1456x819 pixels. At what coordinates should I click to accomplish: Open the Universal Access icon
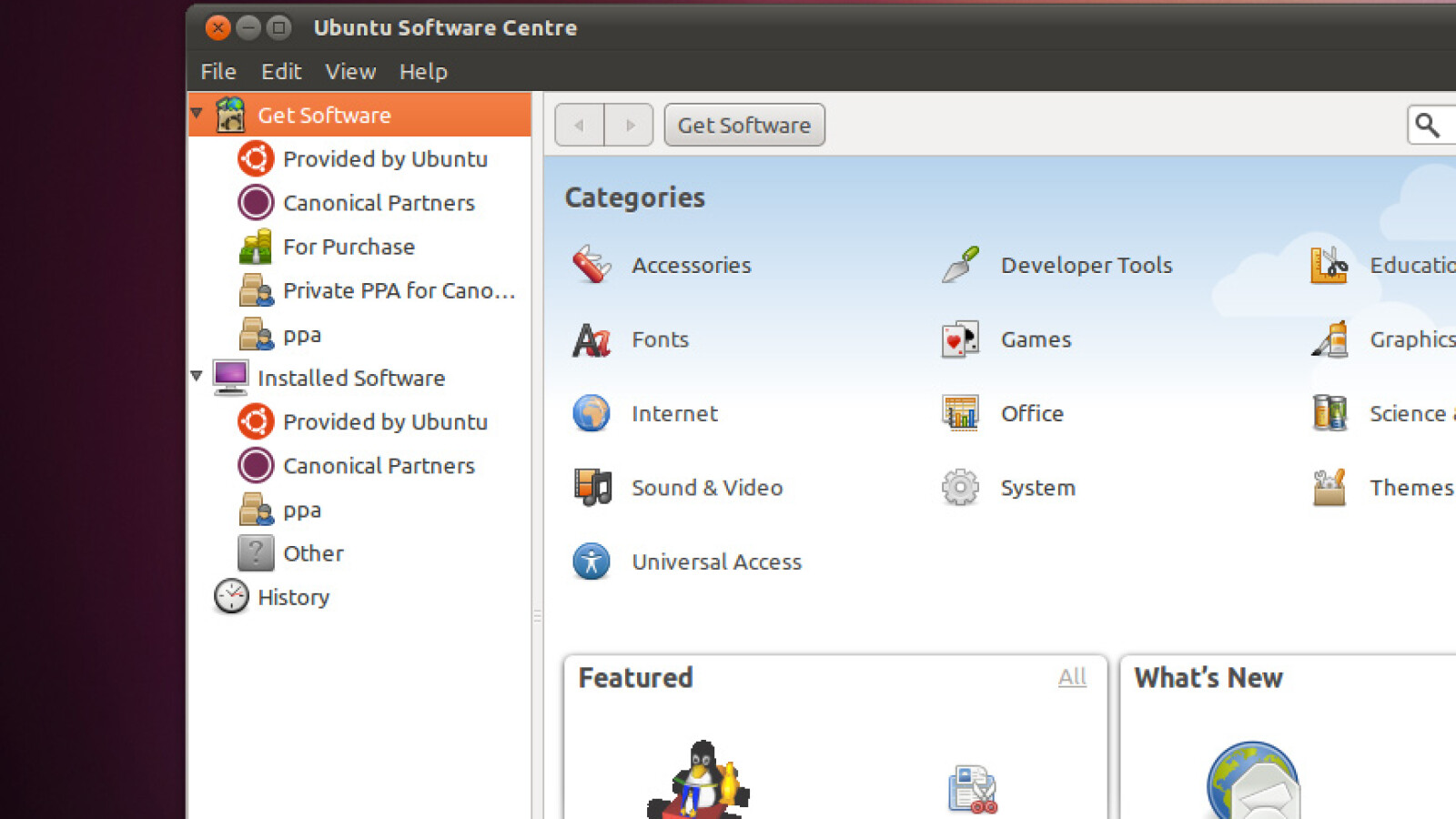click(591, 561)
